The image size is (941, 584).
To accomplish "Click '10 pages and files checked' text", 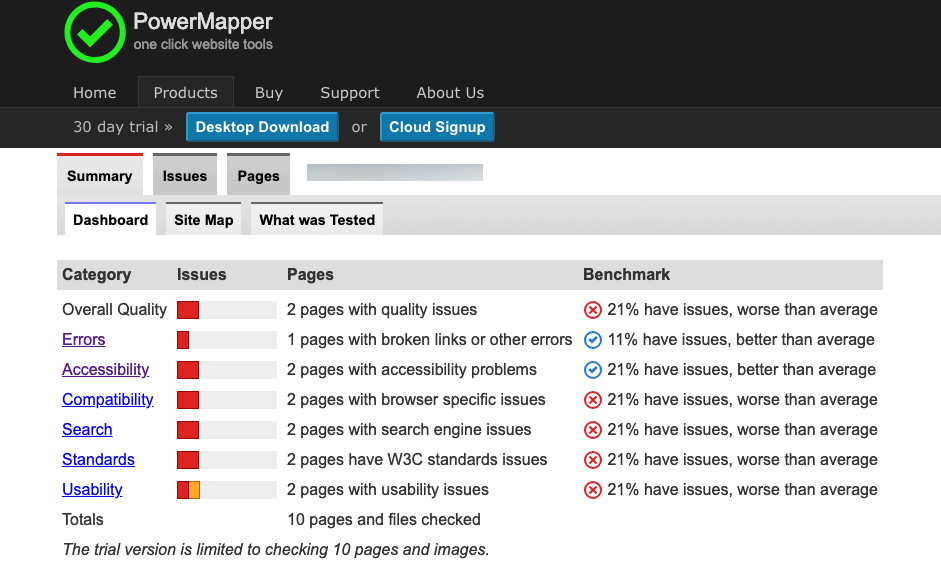I will [x=384, y=520].
